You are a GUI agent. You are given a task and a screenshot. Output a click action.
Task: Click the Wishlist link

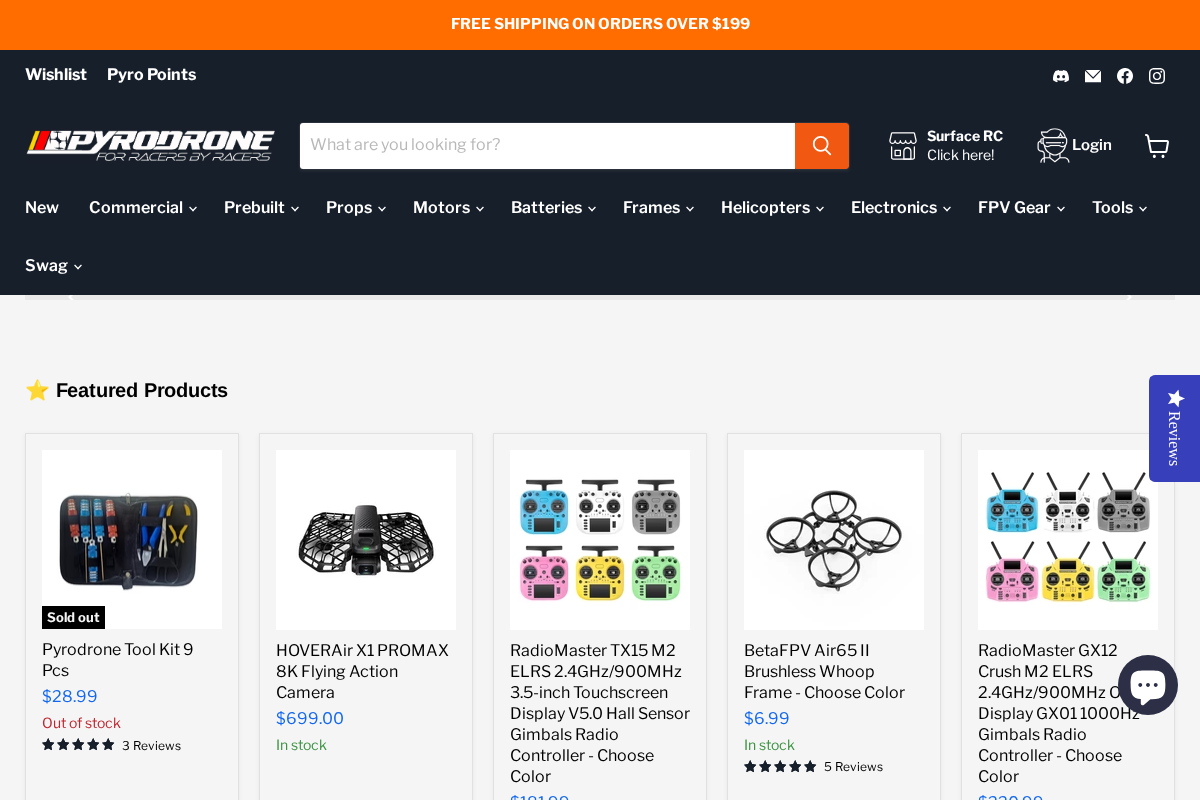tap(56, 75)
